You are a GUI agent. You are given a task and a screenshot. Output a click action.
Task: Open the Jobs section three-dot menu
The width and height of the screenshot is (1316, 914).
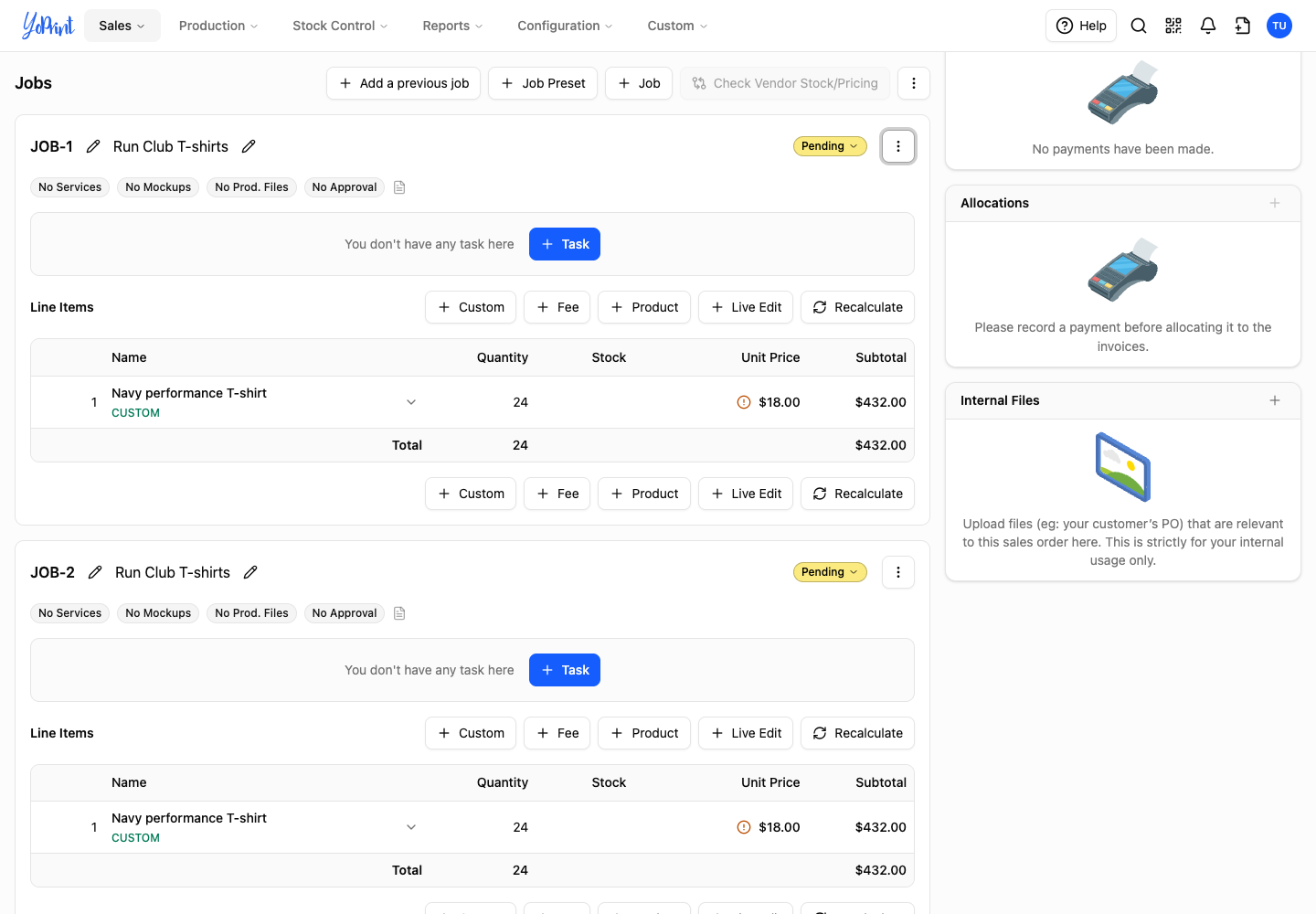[914, 83]
